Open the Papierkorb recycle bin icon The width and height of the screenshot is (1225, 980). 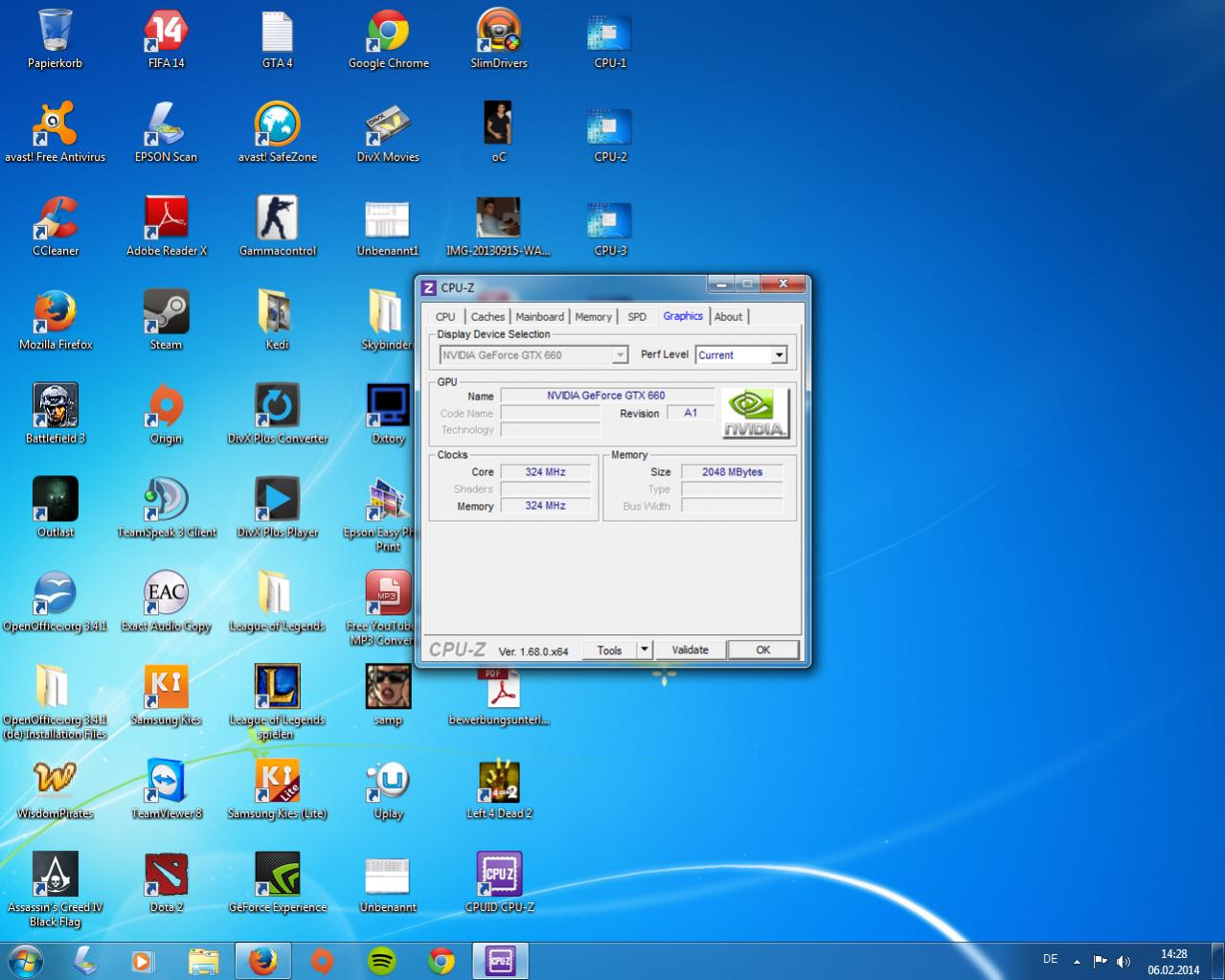tap(56, 39)
